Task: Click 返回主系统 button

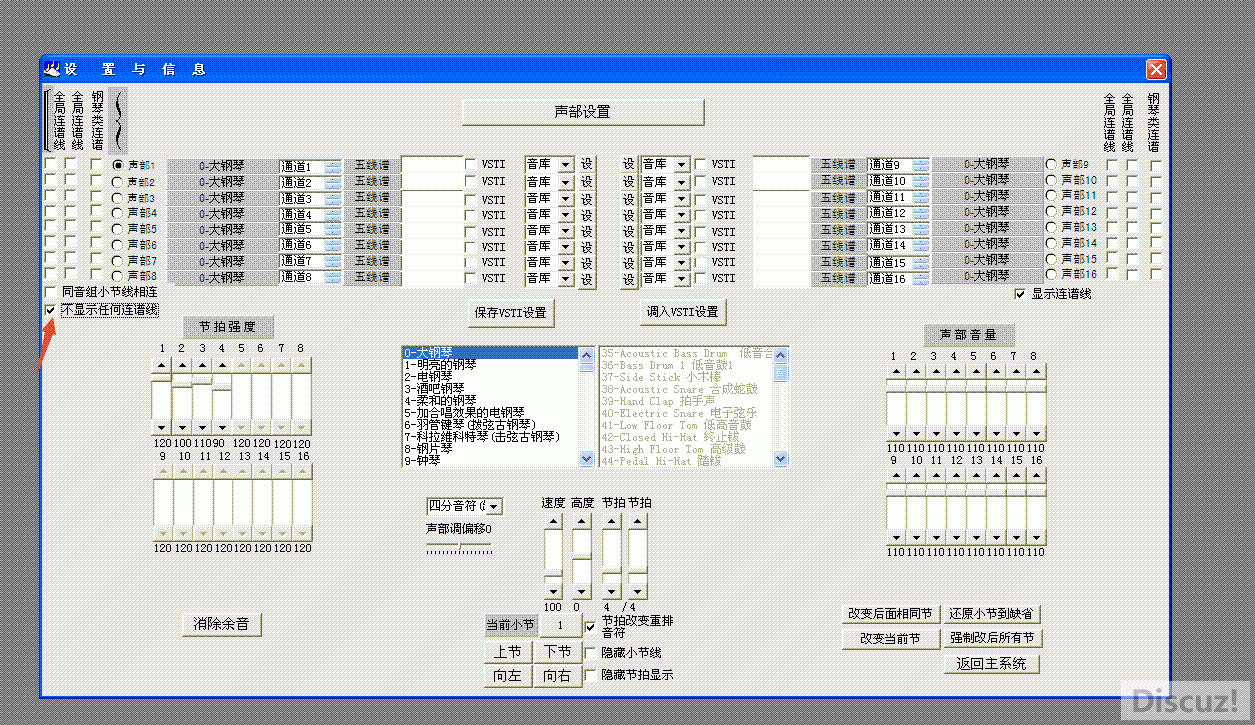Action: 991,664
